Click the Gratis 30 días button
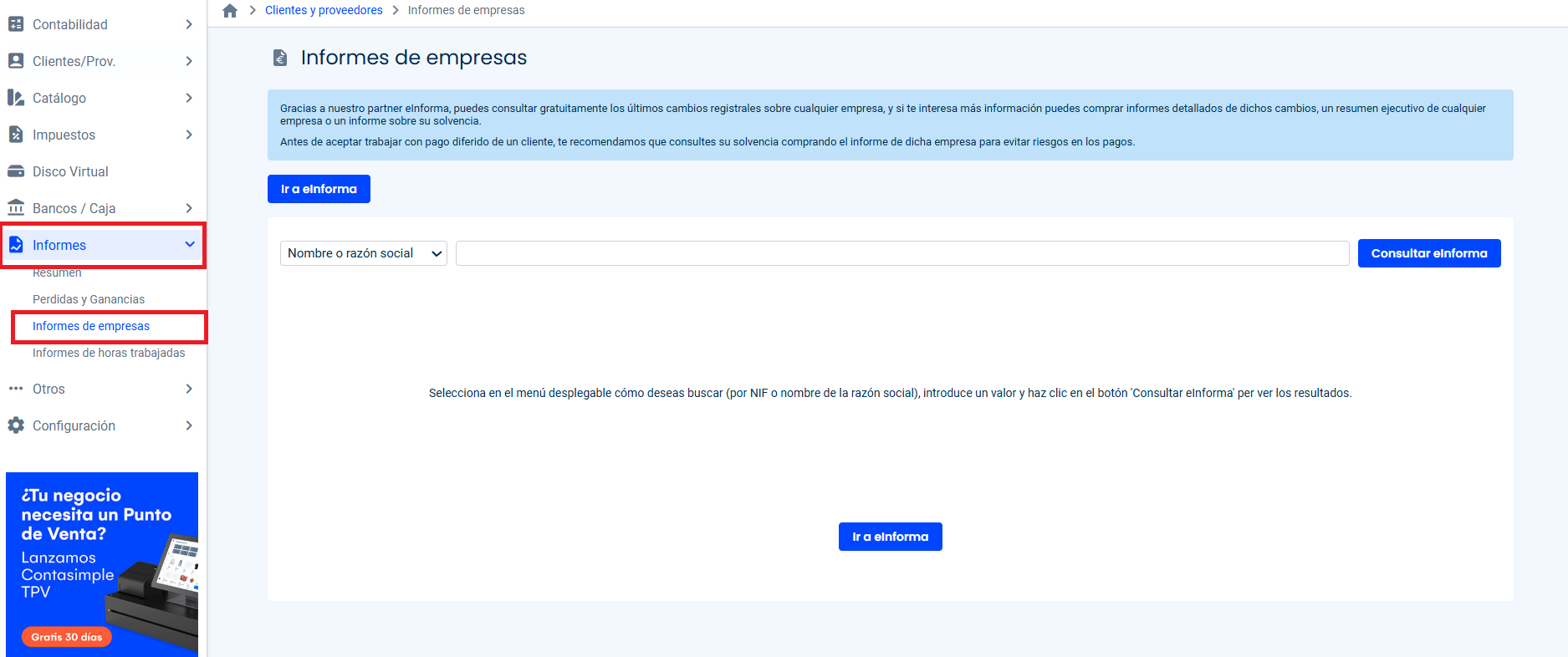1568x657 pixels. tap(67, 637)
